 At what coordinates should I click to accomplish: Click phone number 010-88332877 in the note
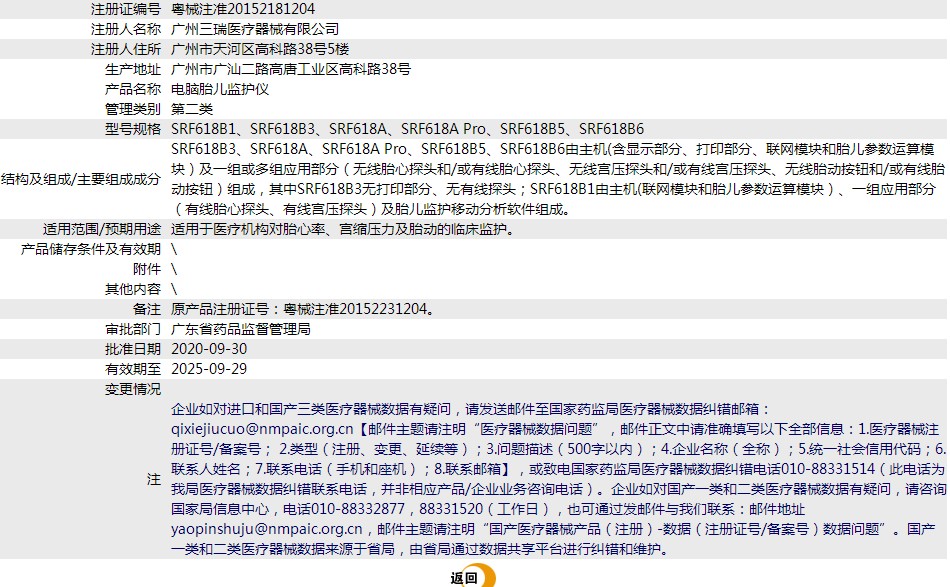[357, 509]
